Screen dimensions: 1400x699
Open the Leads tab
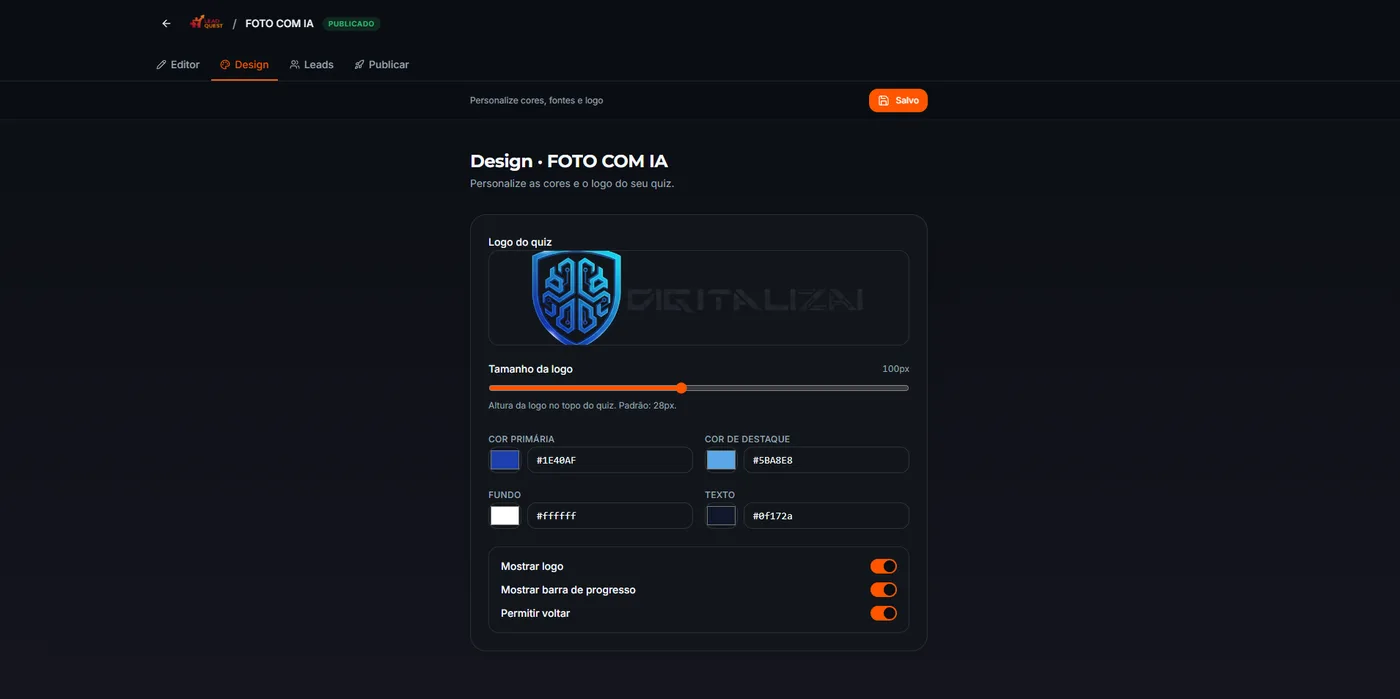pyautogui.click(x=311, y=64)
